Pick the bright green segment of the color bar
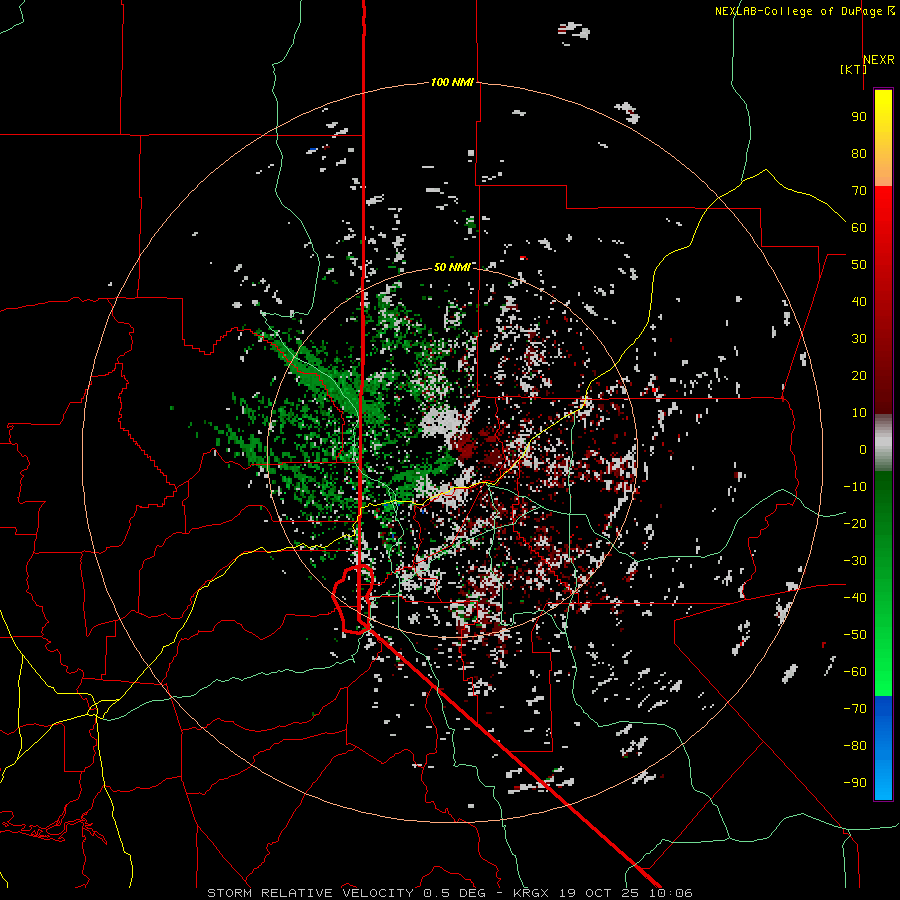 pyautogui.click(x=883, y=660)
